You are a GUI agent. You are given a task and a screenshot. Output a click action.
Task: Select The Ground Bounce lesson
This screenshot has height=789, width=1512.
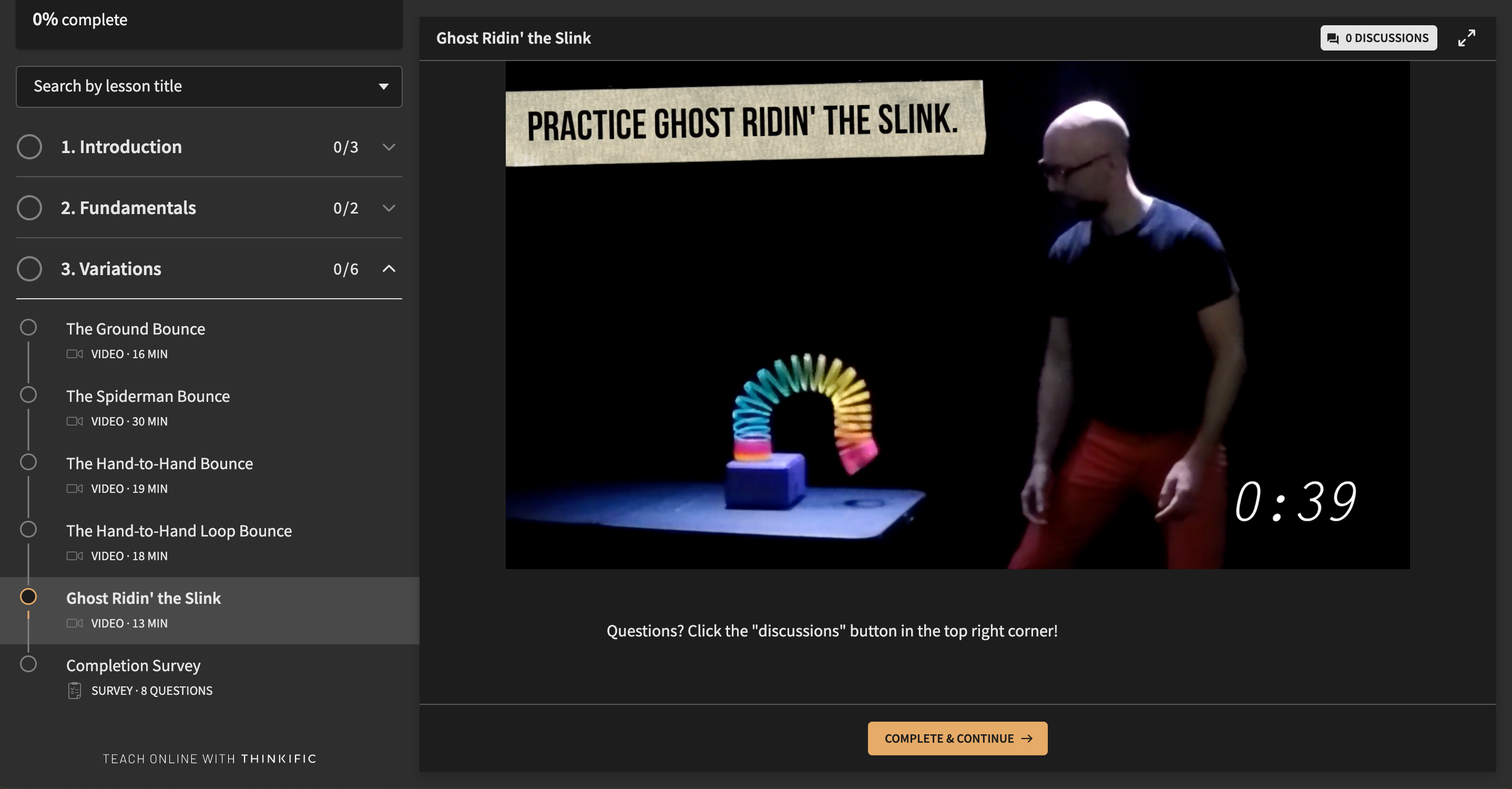click(x=136, y=329)
